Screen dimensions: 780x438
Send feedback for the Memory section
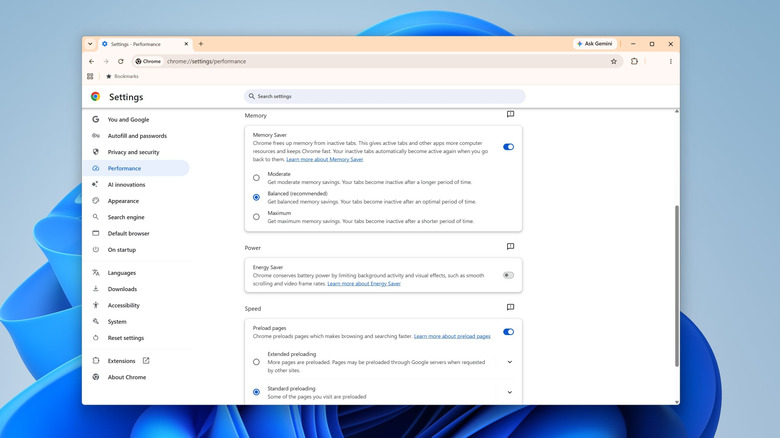tap(510, 114)
